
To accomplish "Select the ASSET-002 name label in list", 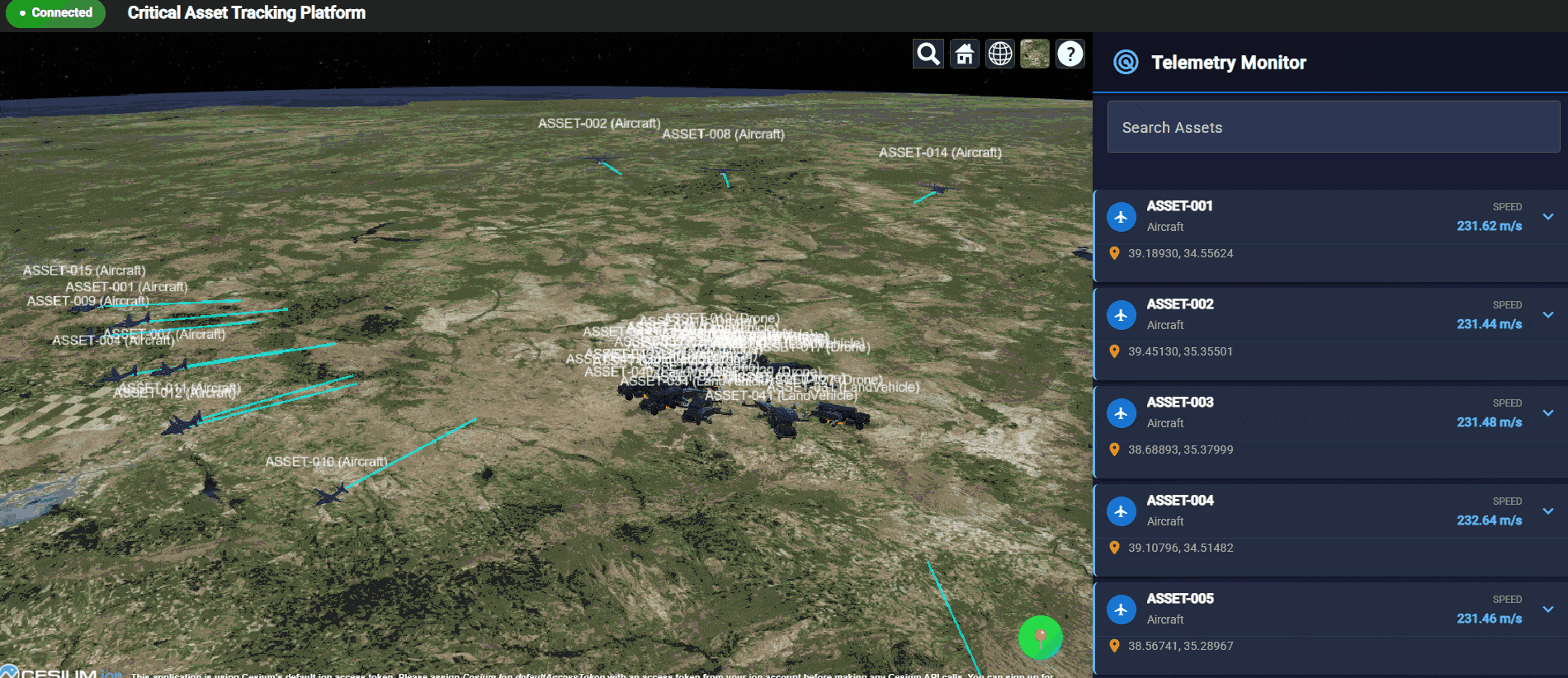I will 1180,304.
